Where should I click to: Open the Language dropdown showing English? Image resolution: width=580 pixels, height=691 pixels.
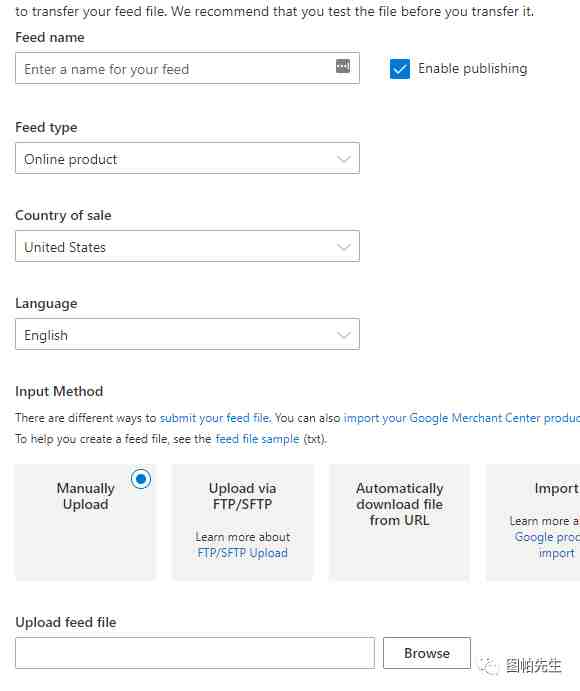(x=187, y=334)
